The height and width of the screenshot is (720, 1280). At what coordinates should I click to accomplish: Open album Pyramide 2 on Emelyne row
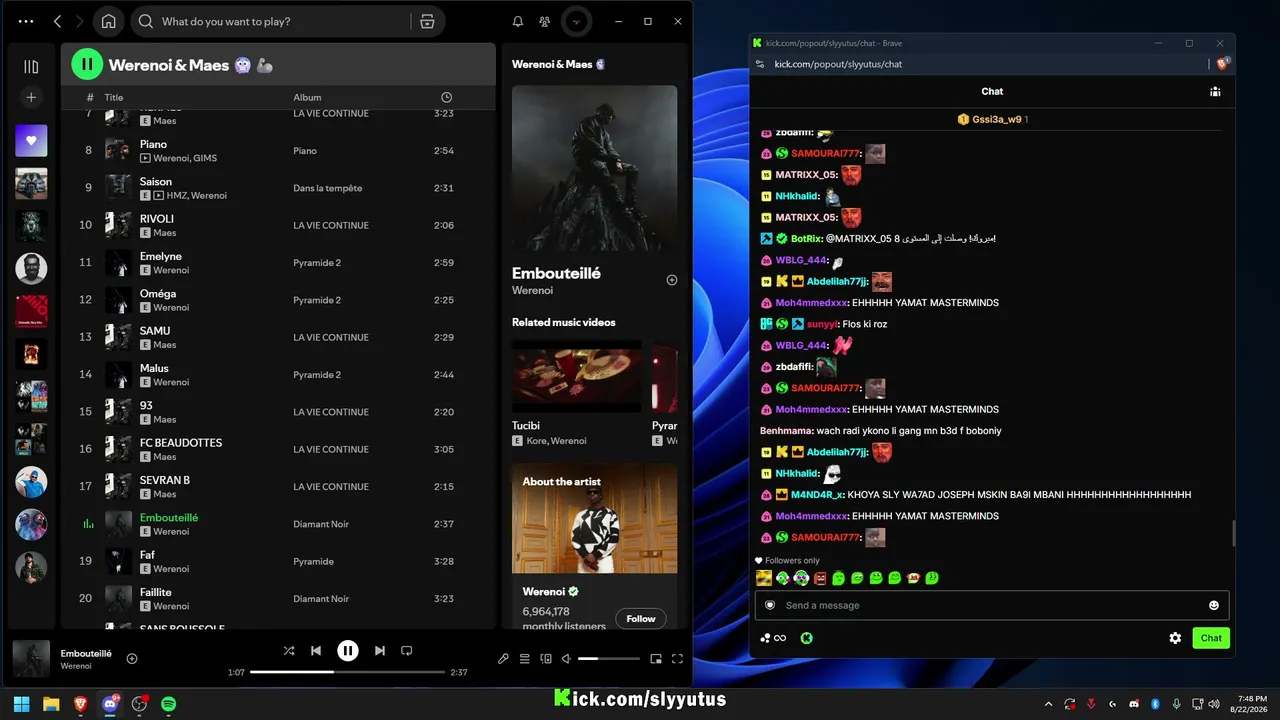tap(317, 263)
